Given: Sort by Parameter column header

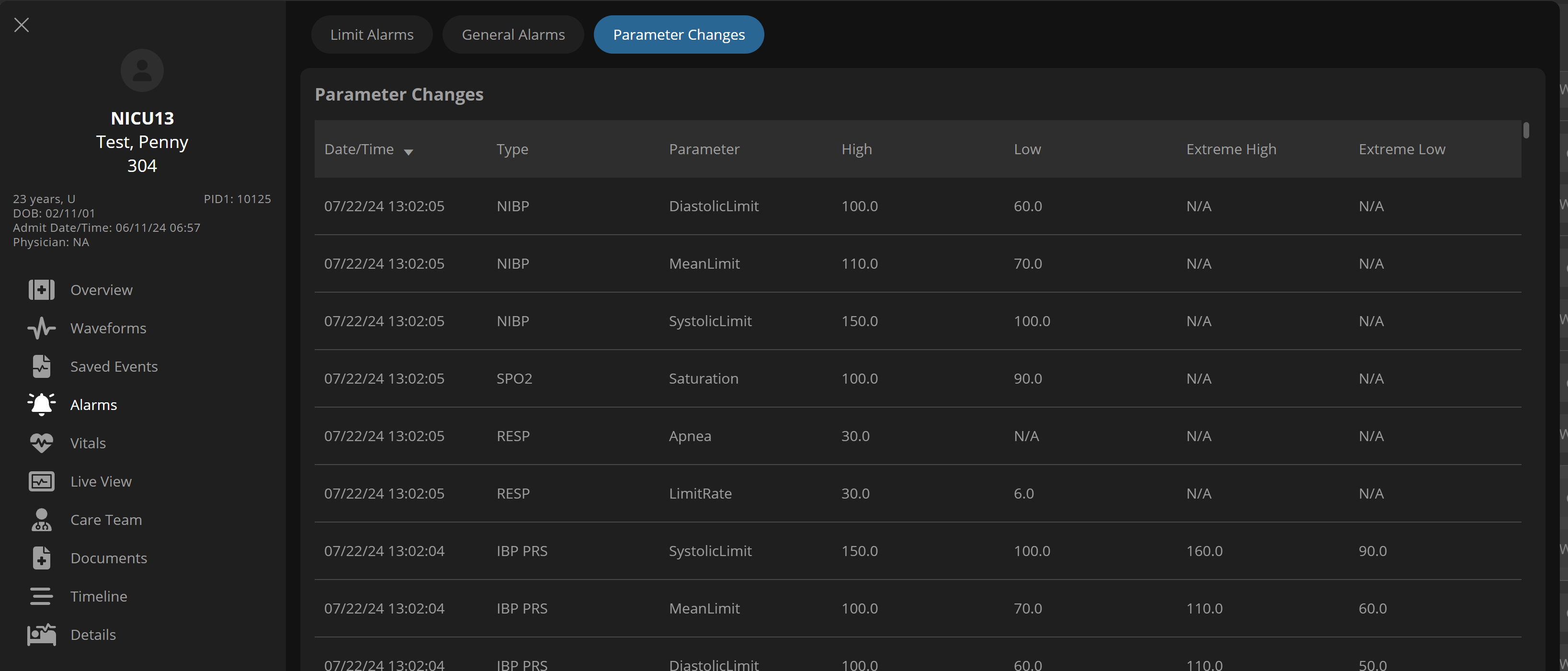Looking at the screenshot, I should [x=704, y=150].
